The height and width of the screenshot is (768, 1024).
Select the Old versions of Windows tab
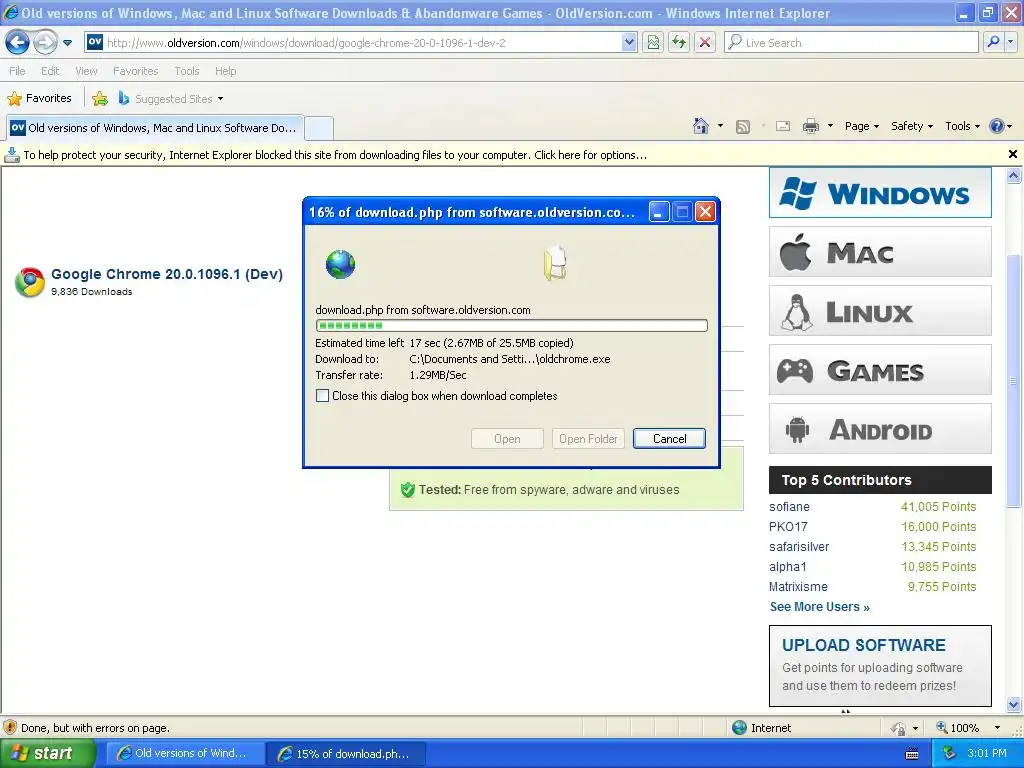155,128
